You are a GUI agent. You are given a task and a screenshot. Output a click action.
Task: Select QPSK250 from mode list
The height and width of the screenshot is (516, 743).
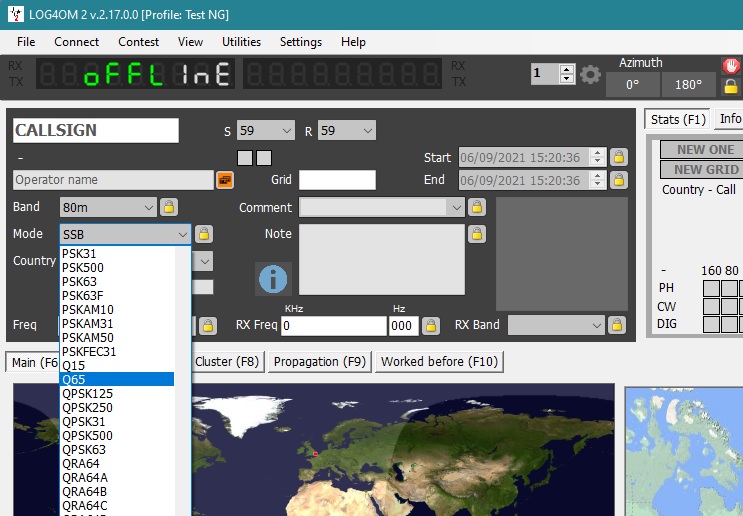tap(118, 407)
